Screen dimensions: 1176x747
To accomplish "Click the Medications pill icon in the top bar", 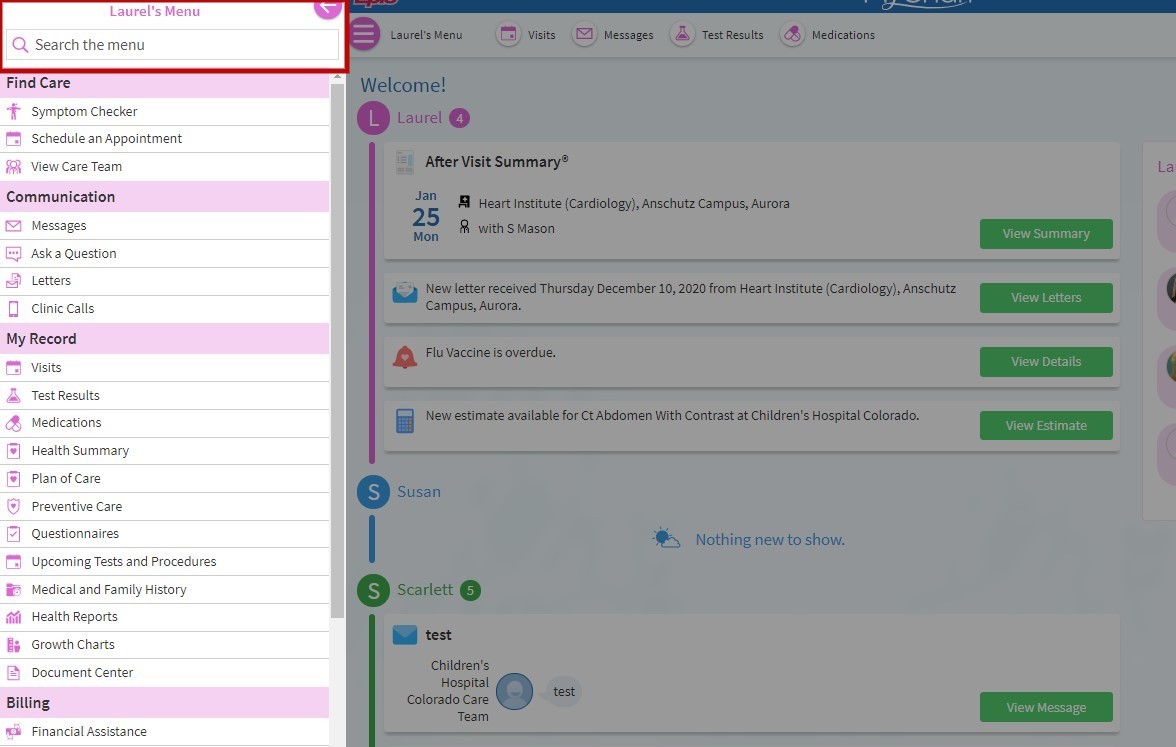I will [x=792, y=34].
